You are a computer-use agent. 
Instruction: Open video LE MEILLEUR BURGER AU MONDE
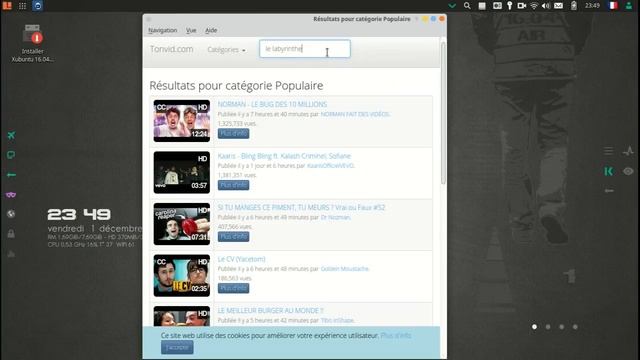coord(270,311)
